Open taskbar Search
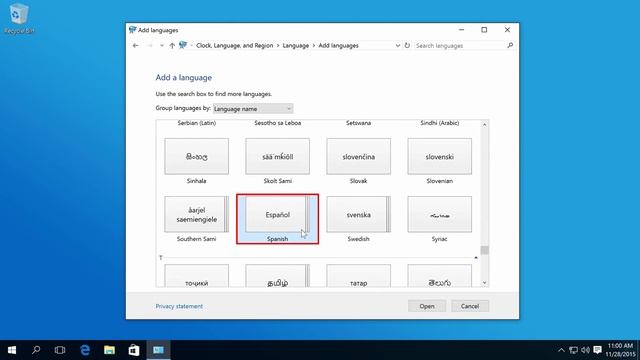The image size is (640, 360). click(x=36, y=350)
